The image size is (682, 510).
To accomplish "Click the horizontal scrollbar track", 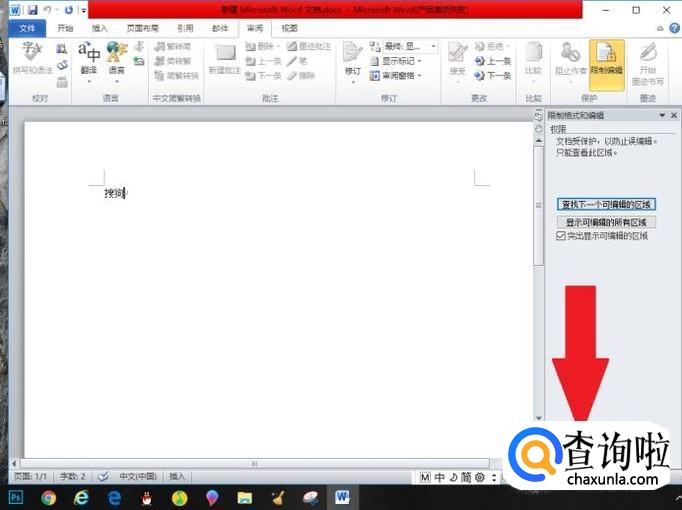I will [254, 463].
